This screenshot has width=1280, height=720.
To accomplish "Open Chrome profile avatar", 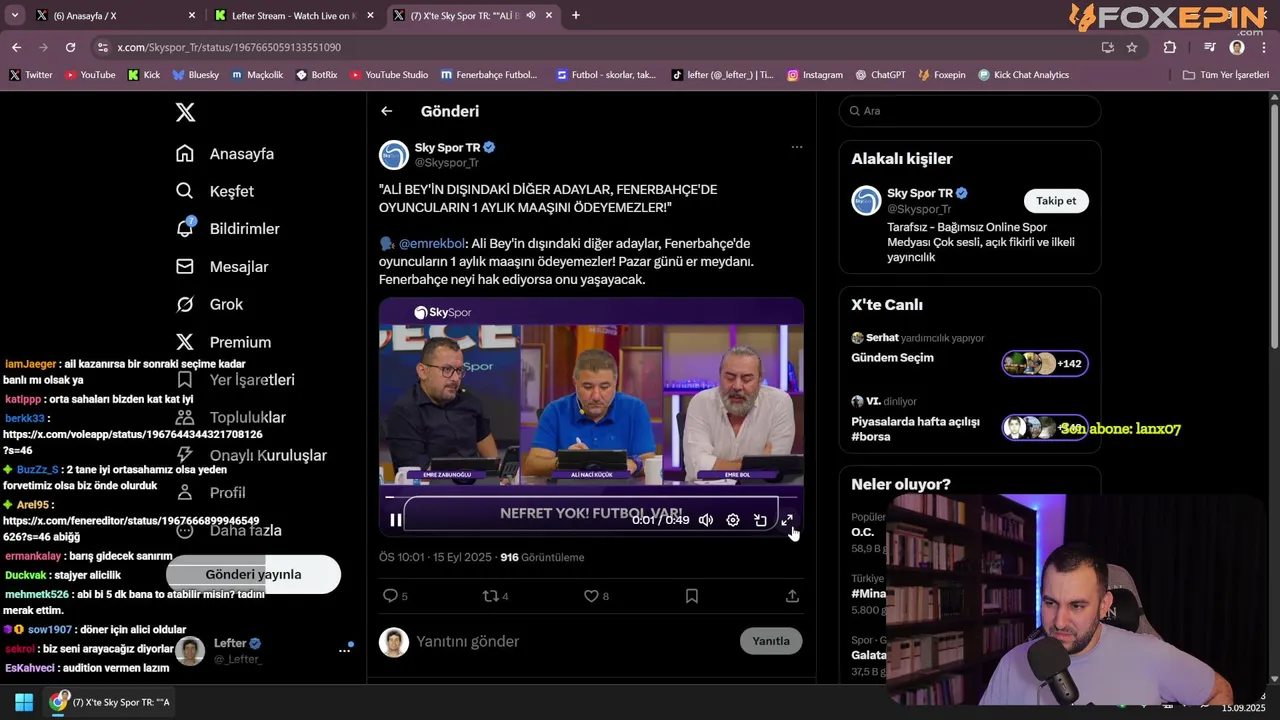I will coord(1237,47).
